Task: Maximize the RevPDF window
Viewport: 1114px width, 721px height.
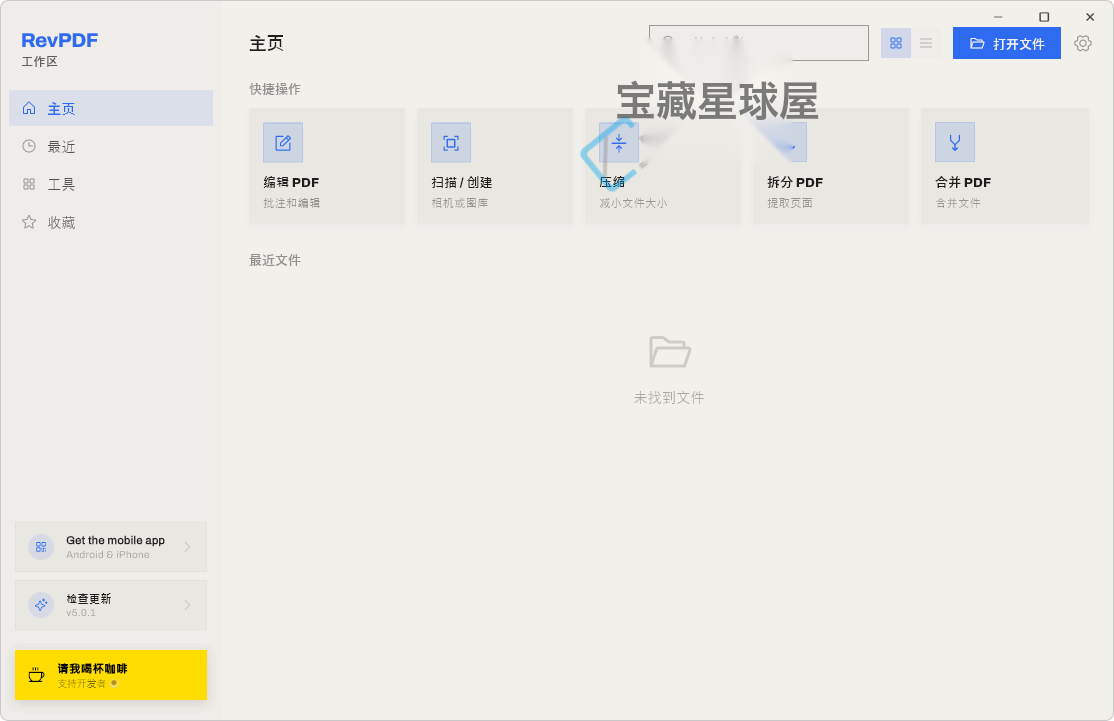Action: click(x=1044, y=17)
